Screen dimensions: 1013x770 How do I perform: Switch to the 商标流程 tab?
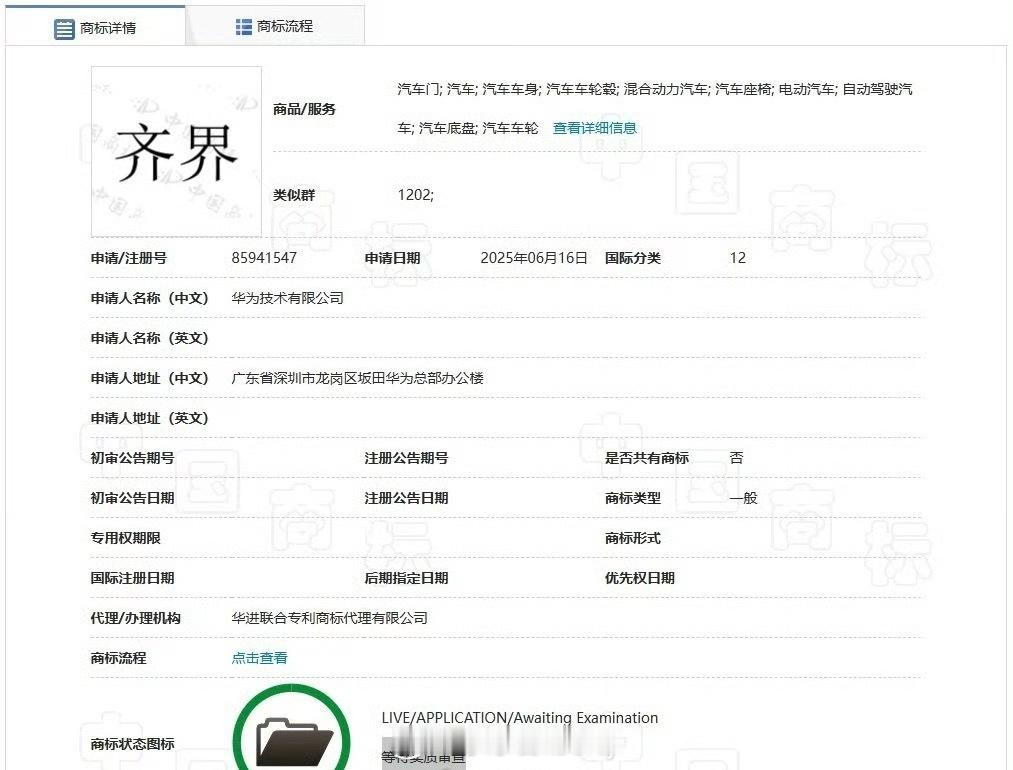pyautogui.click(x=278, y=25)
